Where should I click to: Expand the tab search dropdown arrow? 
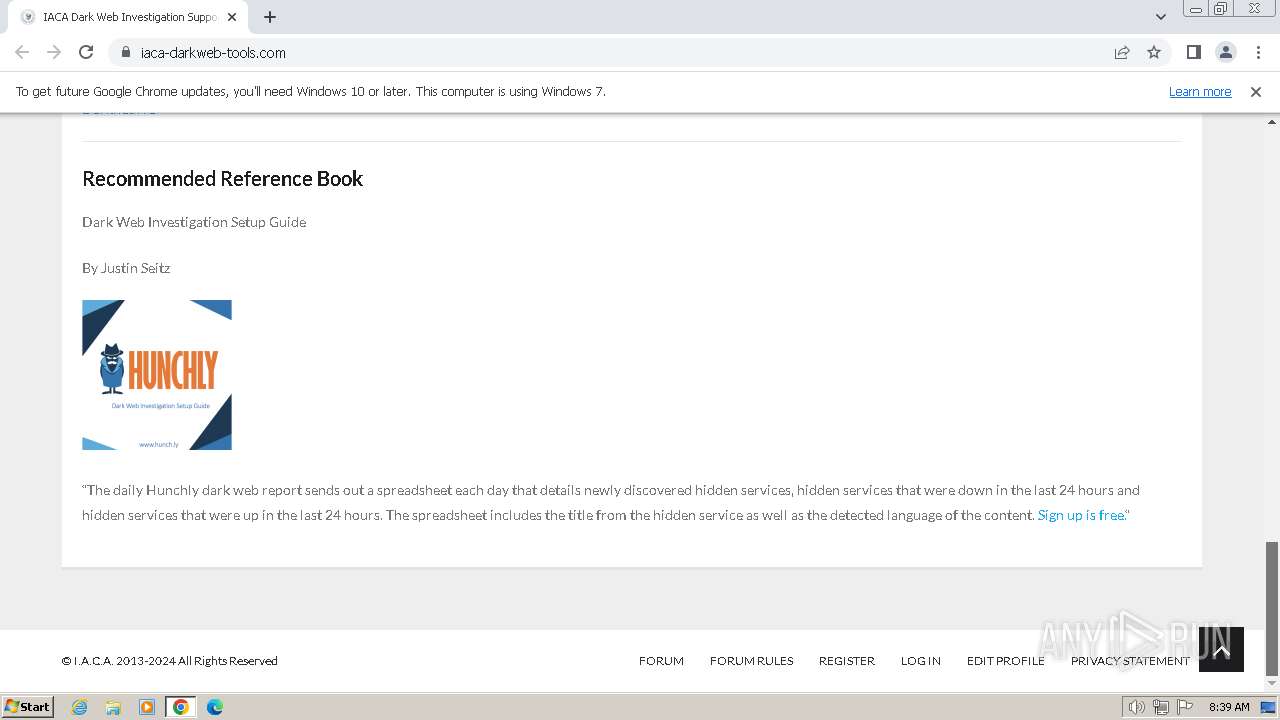pos(1160,17)
